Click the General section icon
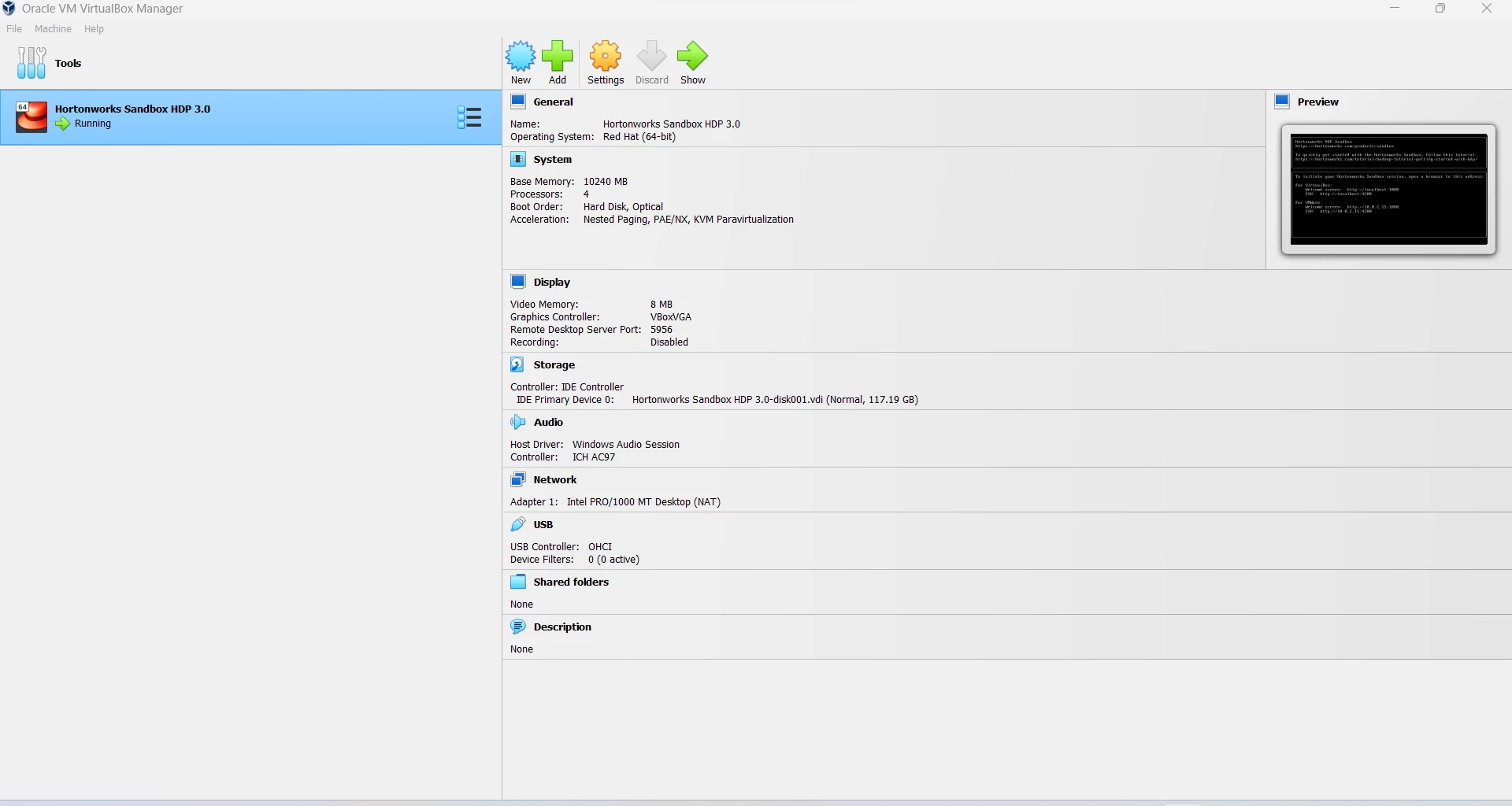The width and height of the screenshot is (1512, 806). (x=518, y=102)
